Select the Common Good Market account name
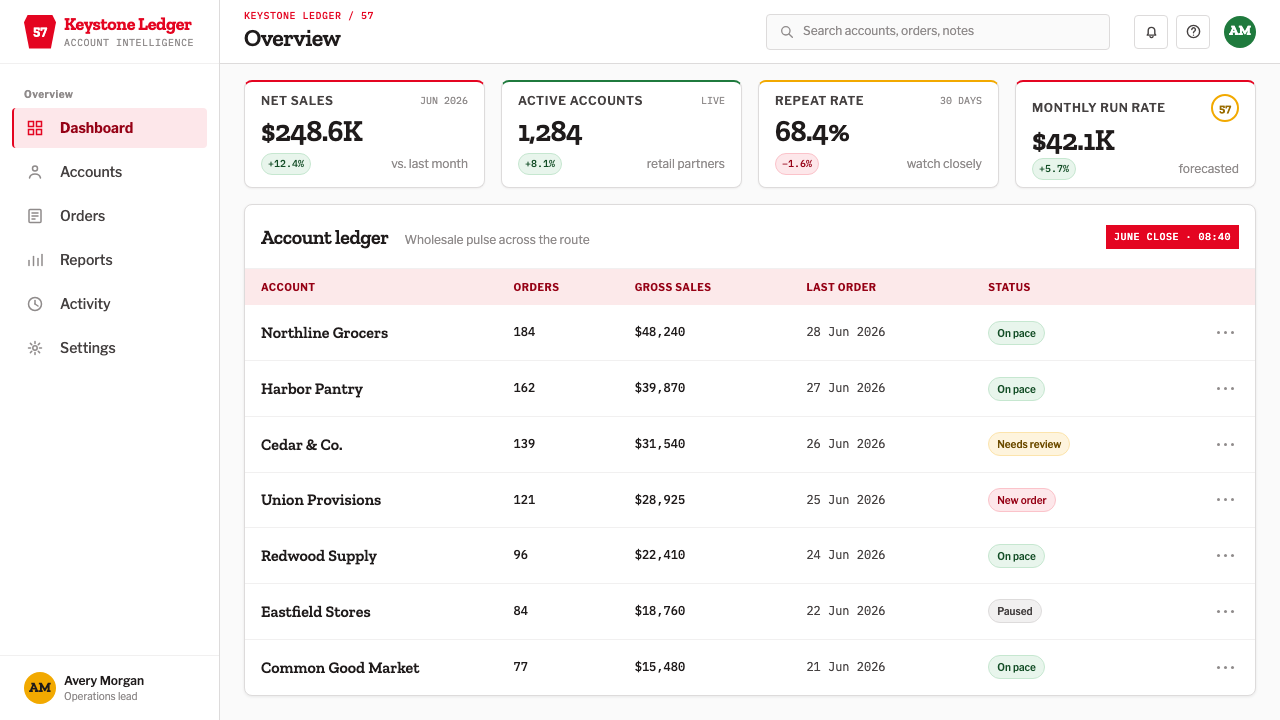This screenshot has height=720, width=1280. [340, 668]
